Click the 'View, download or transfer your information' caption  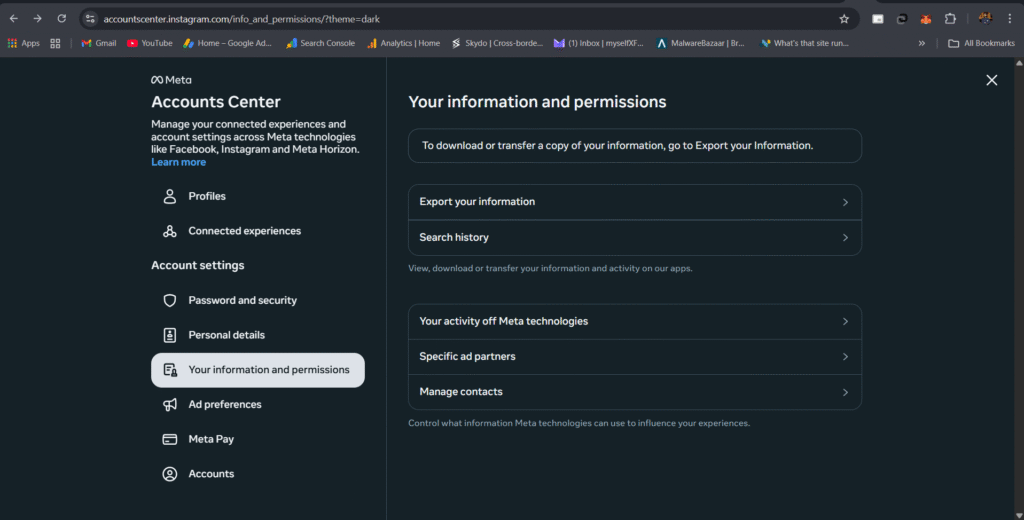550,268
